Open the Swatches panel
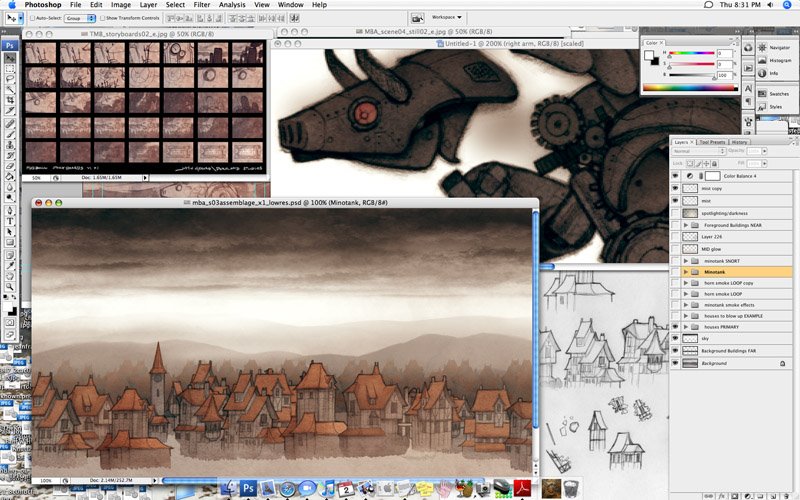The width and height of the screenshot is (800, 500). [774, 94]
